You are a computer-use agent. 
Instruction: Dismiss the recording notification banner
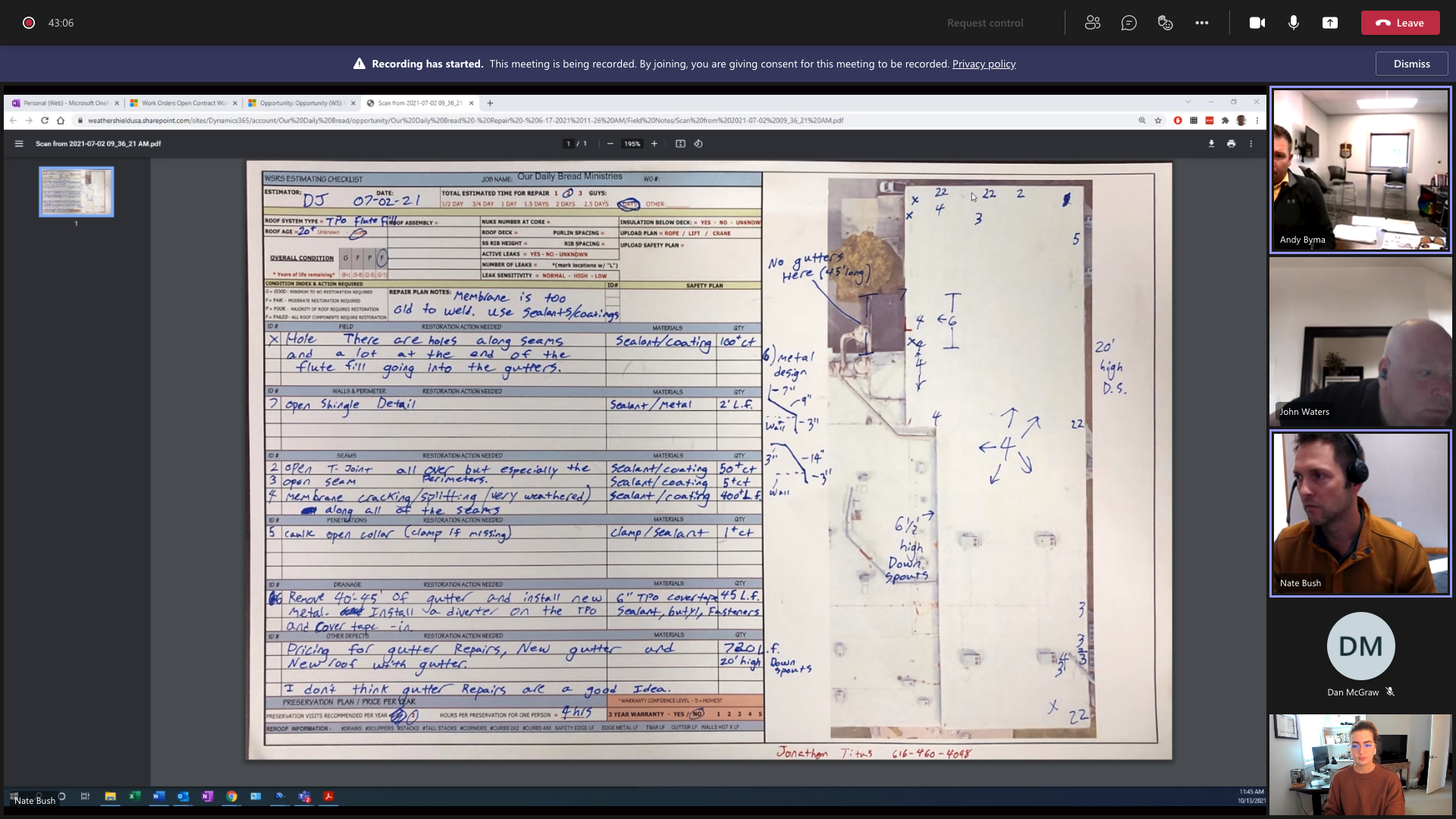1410,64
